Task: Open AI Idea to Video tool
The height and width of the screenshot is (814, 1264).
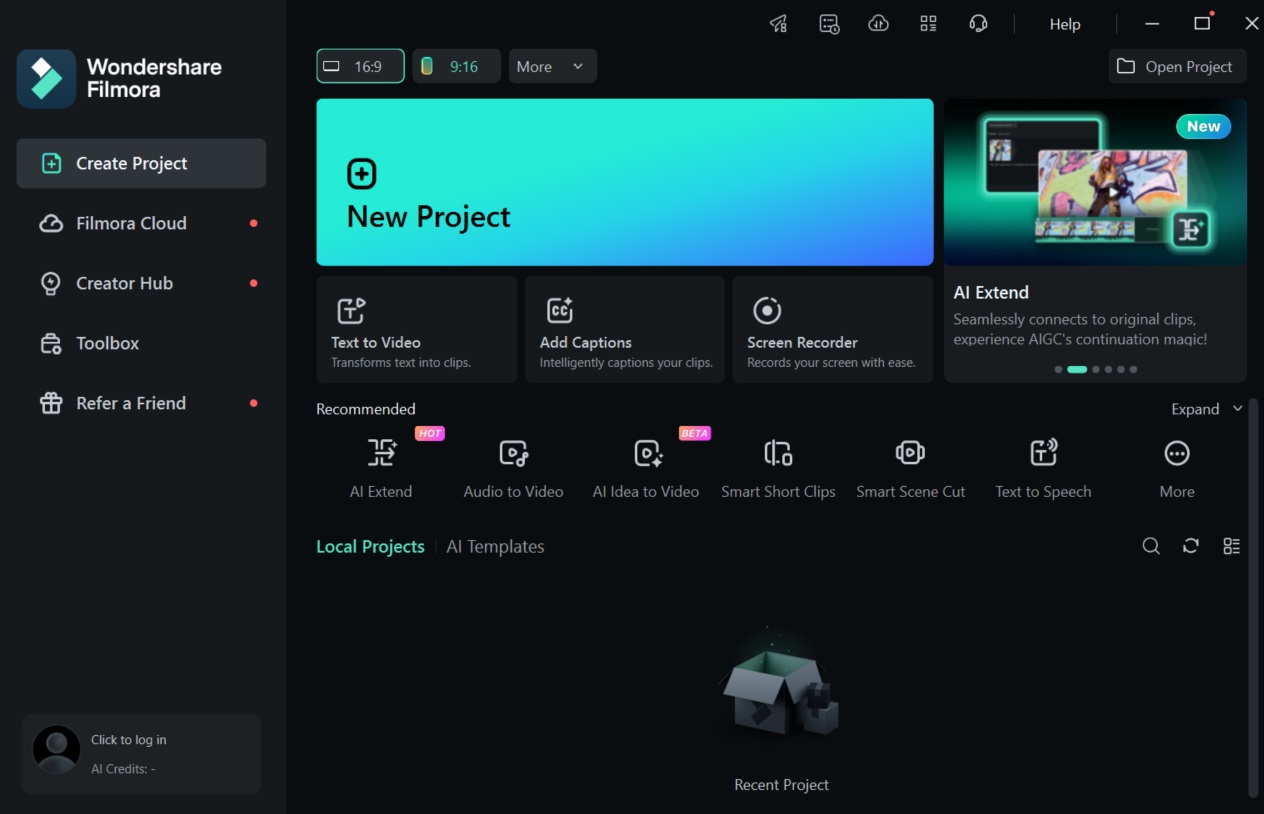Action: click(646, 454)
